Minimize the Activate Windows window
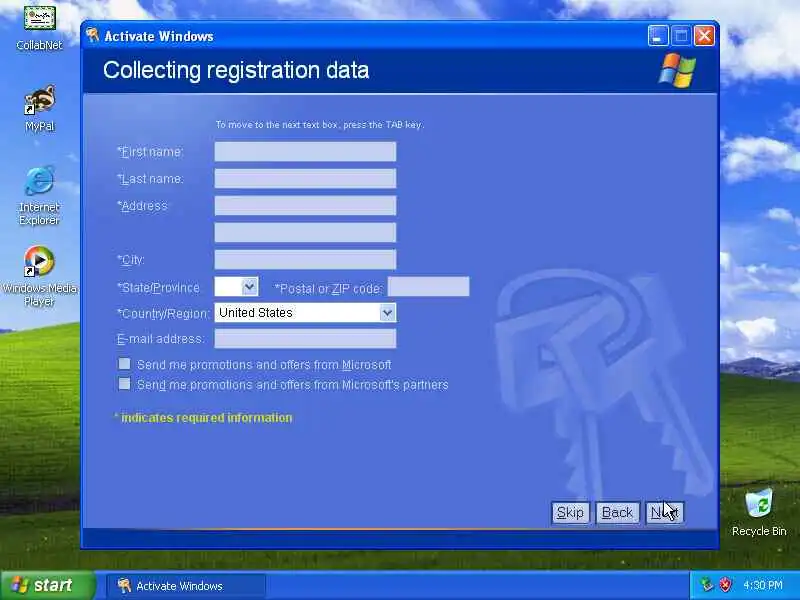The height and width of the screenshot is (600, 800). [x=658, y=36]
